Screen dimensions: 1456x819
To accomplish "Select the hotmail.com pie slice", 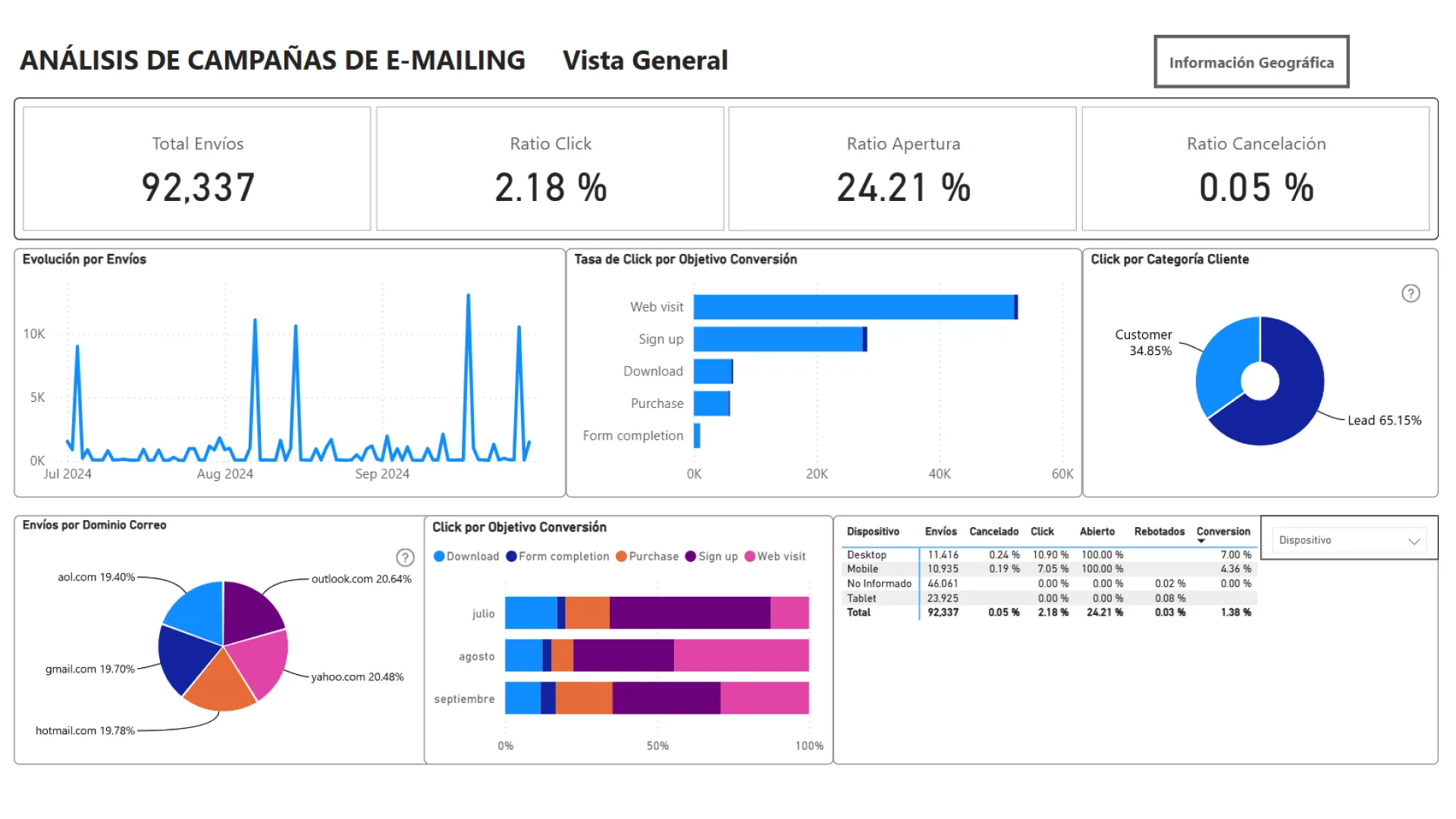I will tap(220, 686).
